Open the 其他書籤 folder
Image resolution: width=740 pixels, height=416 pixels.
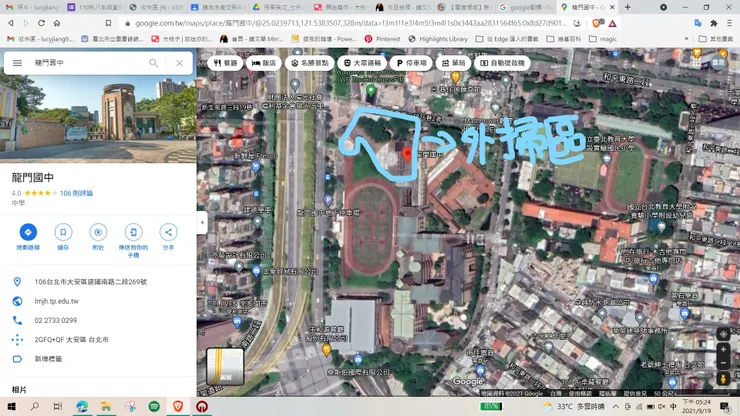click(716, 39)
